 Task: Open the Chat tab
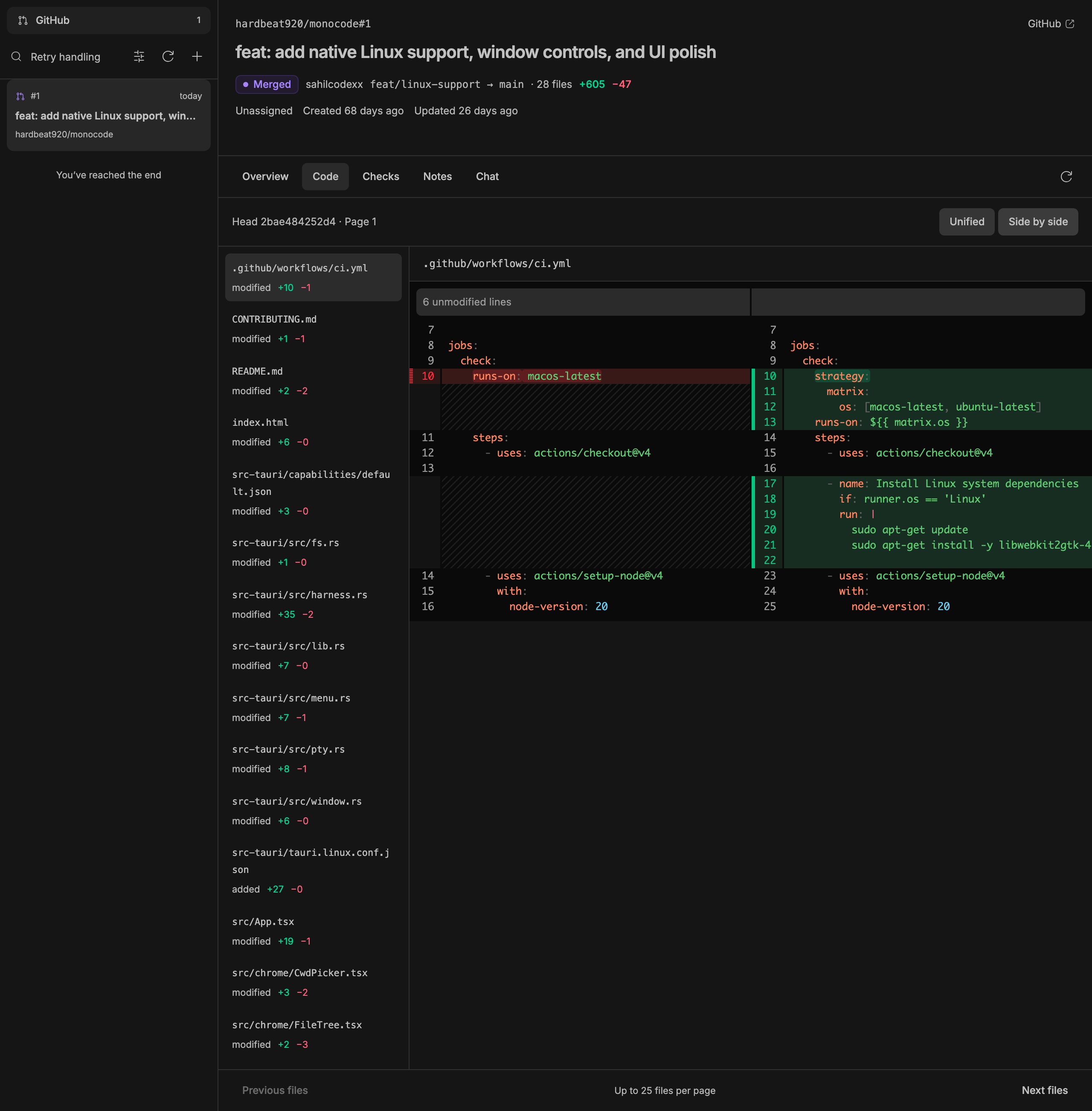pyautogui.click(x=487, y=177)
